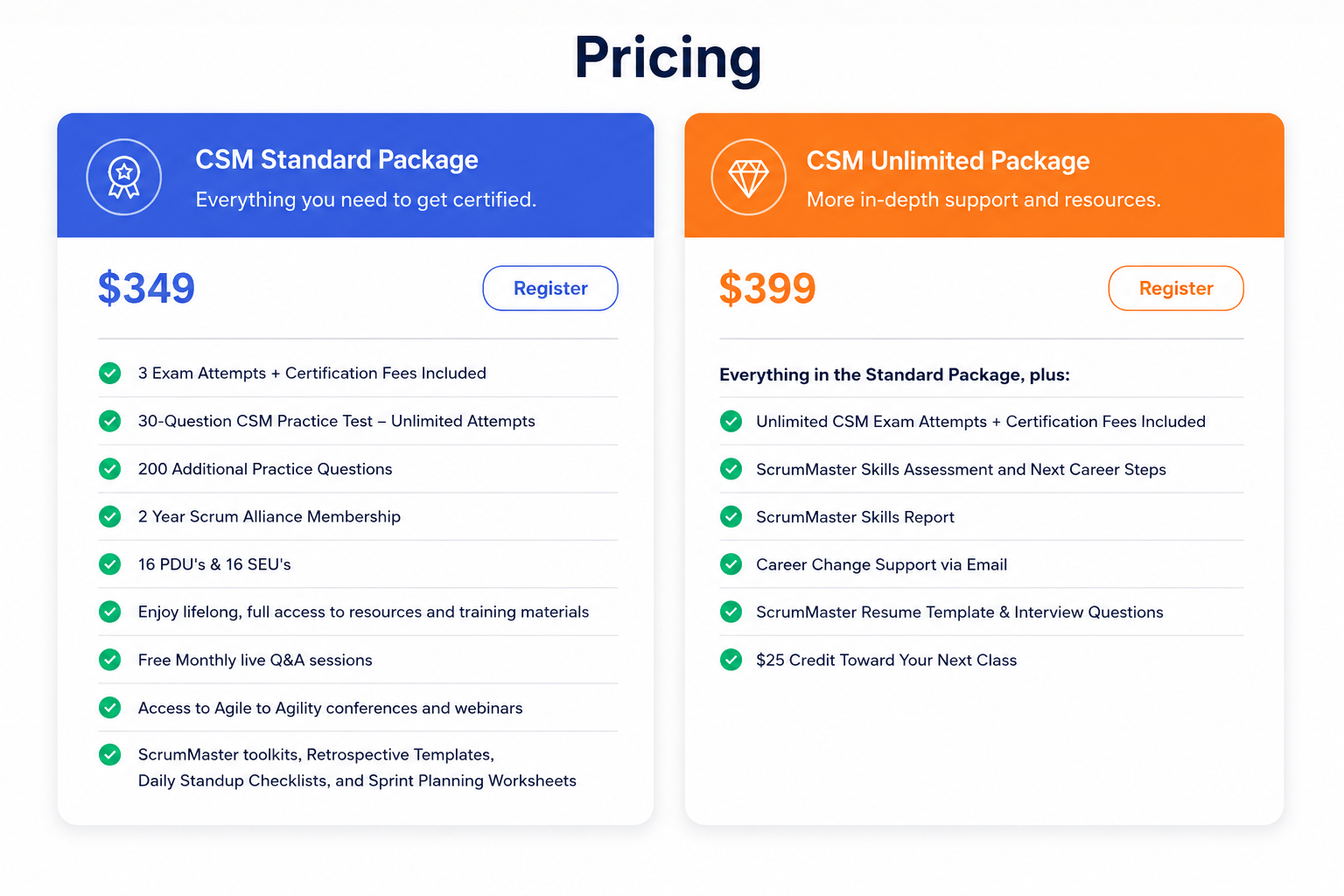The width and height of the screenshot is (1344, 896).
Task: Click check icon next to $25 Credit Toward Next Class
Action: [x=731, y=660]
